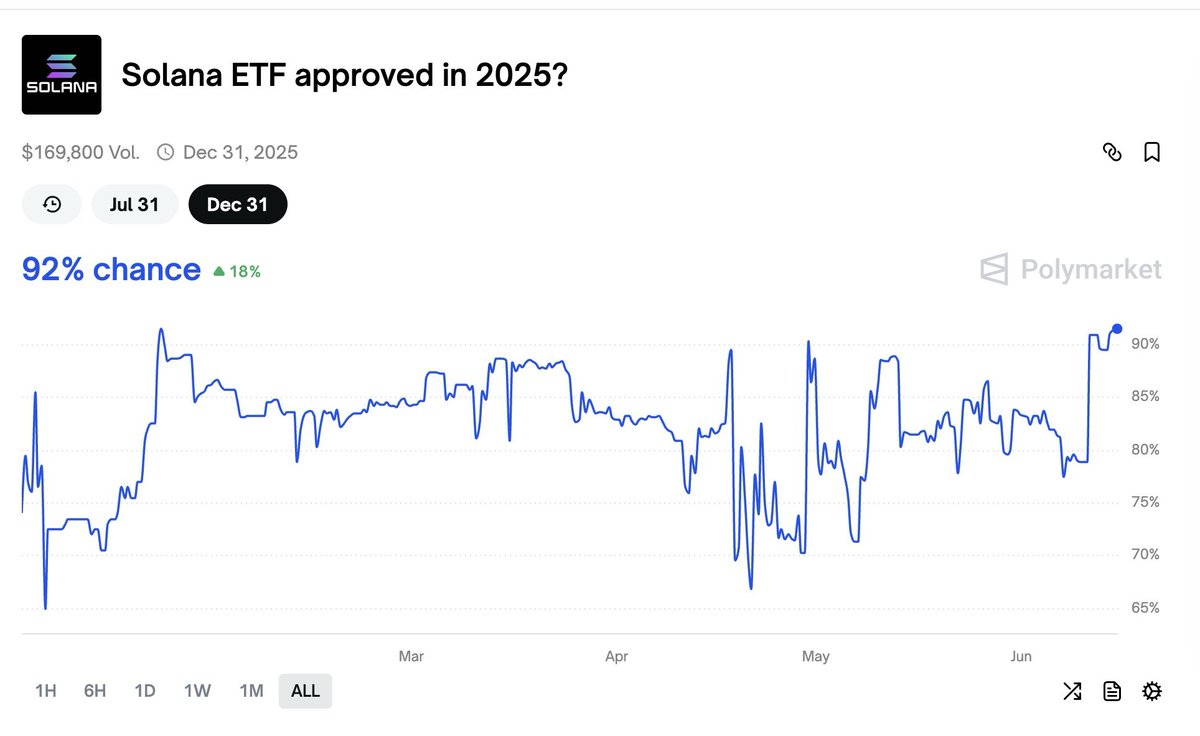Click the Dec 31, 2025 end date
The image size is (1200, 736).
pos(240,152)
